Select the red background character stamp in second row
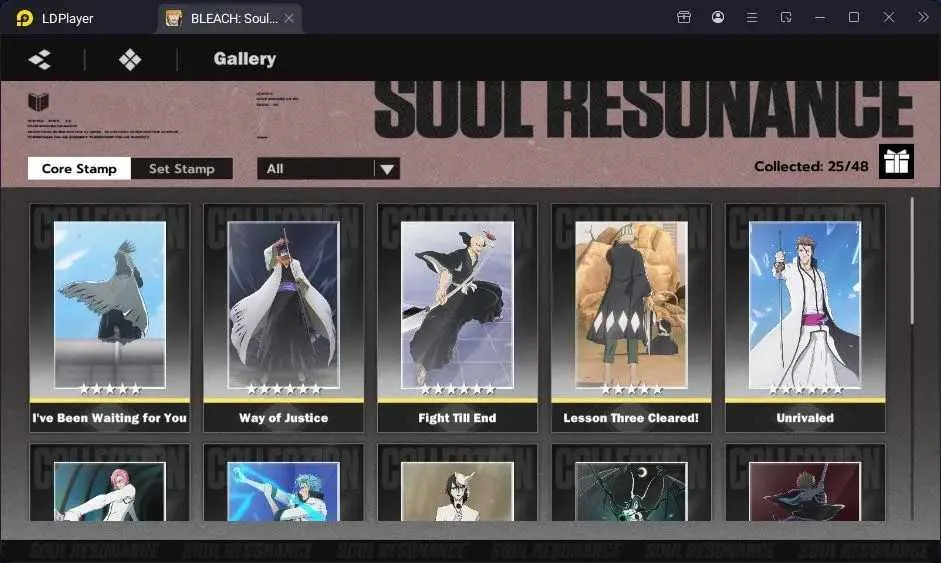The width and height of the screenshot is (941, 563). [x=805, y=483]
